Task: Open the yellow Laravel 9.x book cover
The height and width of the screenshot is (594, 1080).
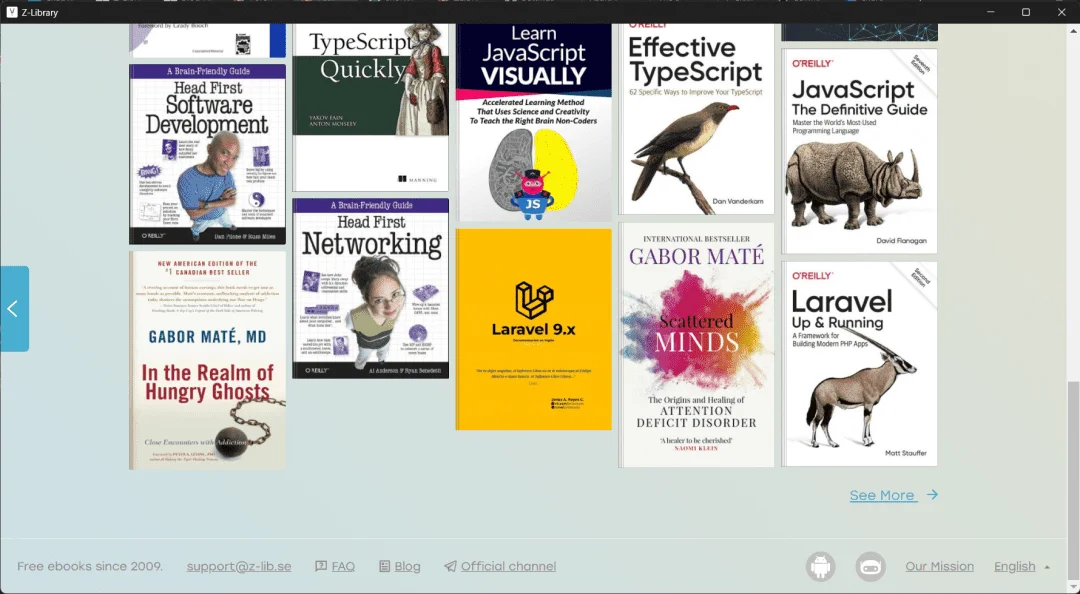Action: pyautogui.click(x=534, y=329)
